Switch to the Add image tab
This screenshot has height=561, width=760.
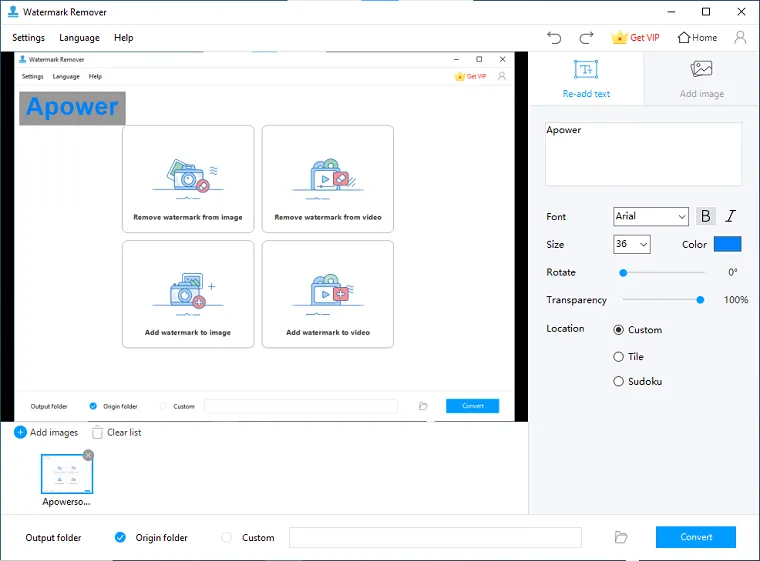pyautogui.click(x=701, y=79)
